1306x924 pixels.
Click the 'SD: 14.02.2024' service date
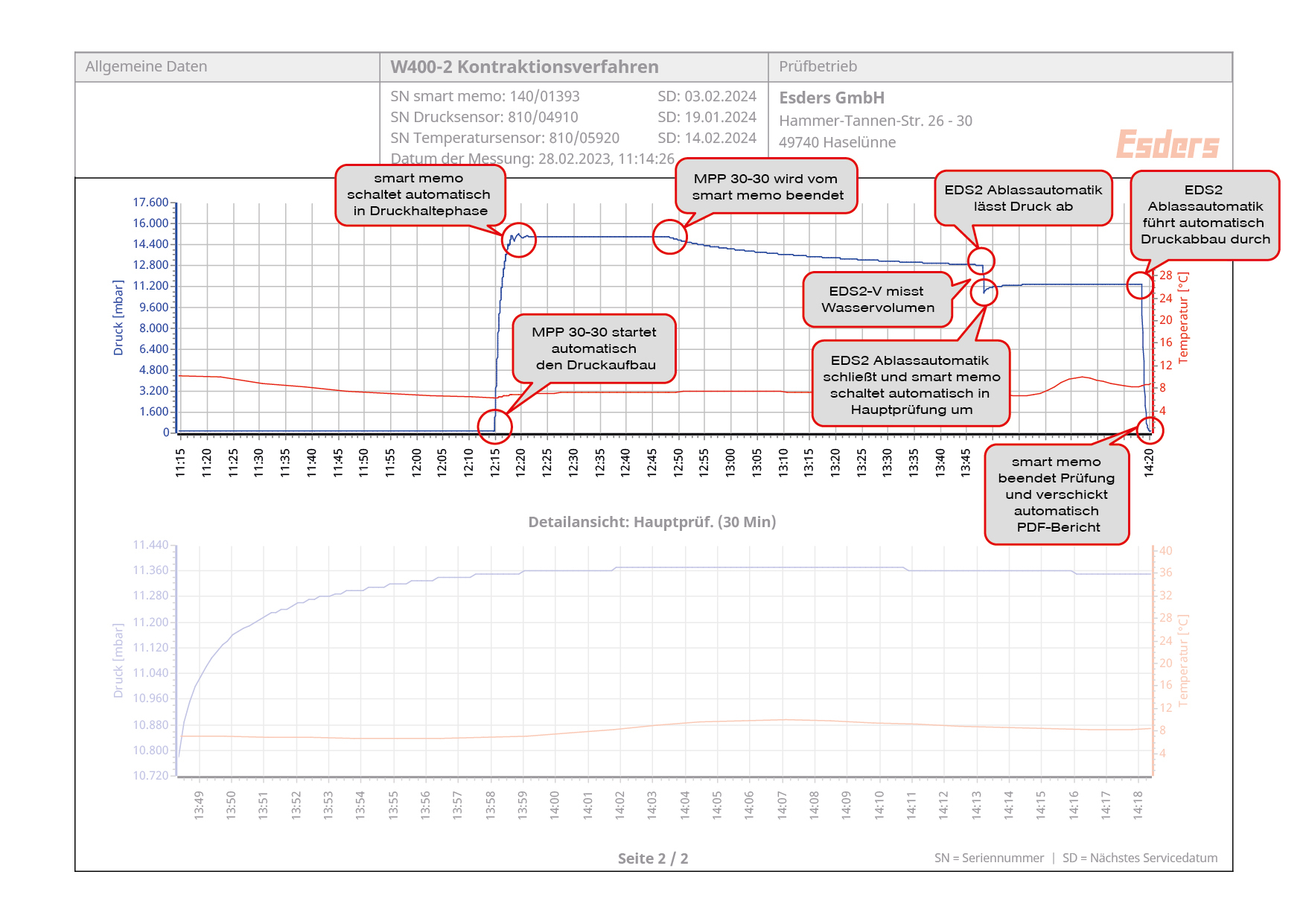tap(707, 138)
